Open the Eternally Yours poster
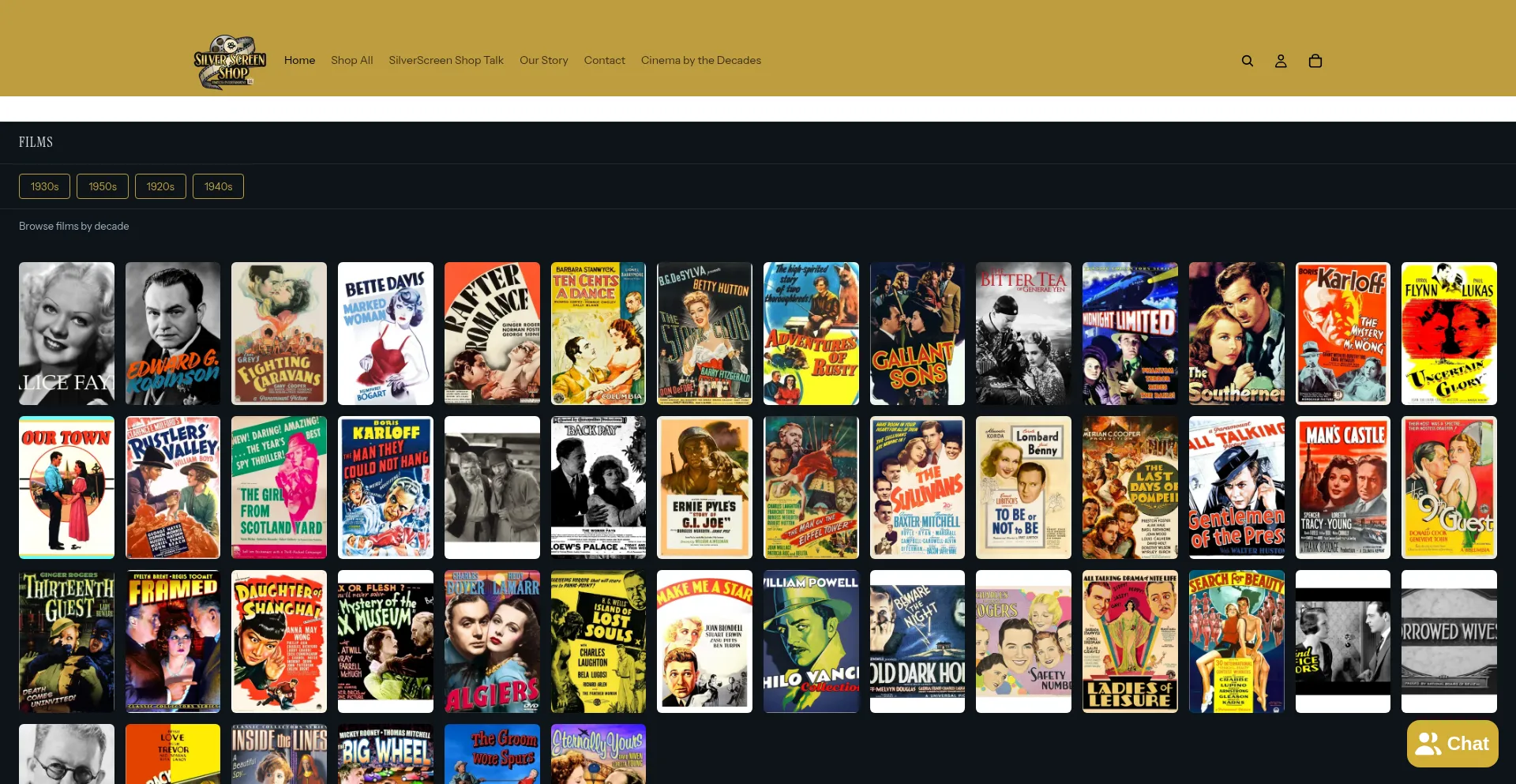Image resolution: width=1516 pixels, height=784 pixels. [x=599, y=754]
